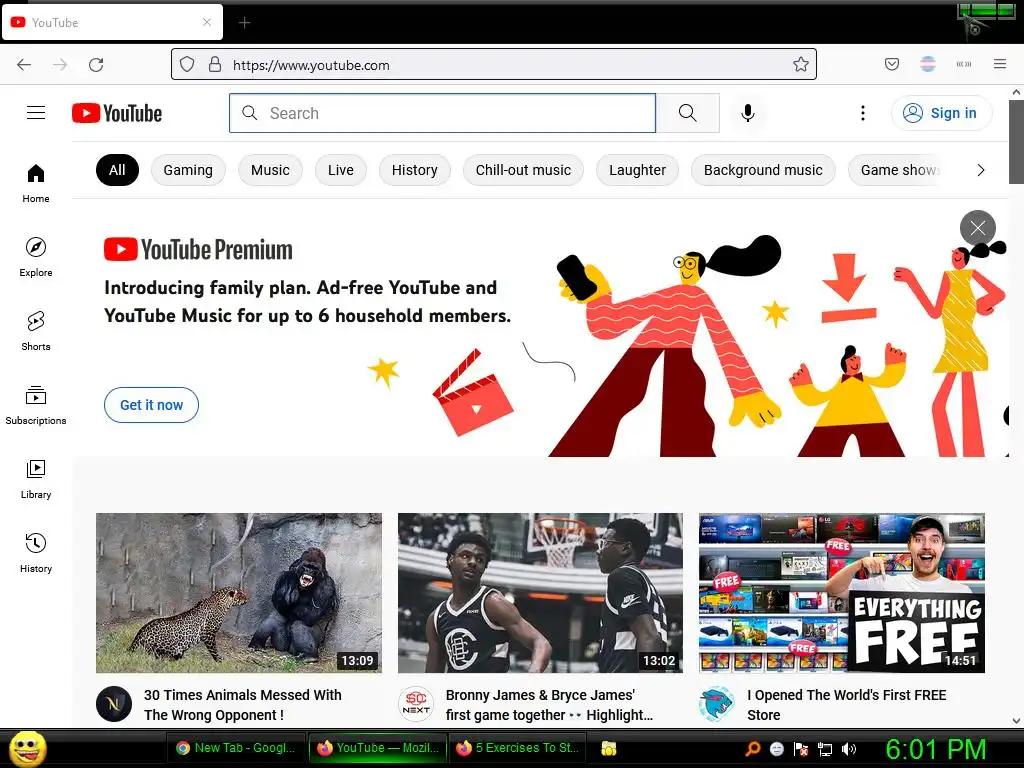The height and width of the screenshot is (768, 1024).
Task: Start voice search with microphone icon
Action: pos(748,113)
